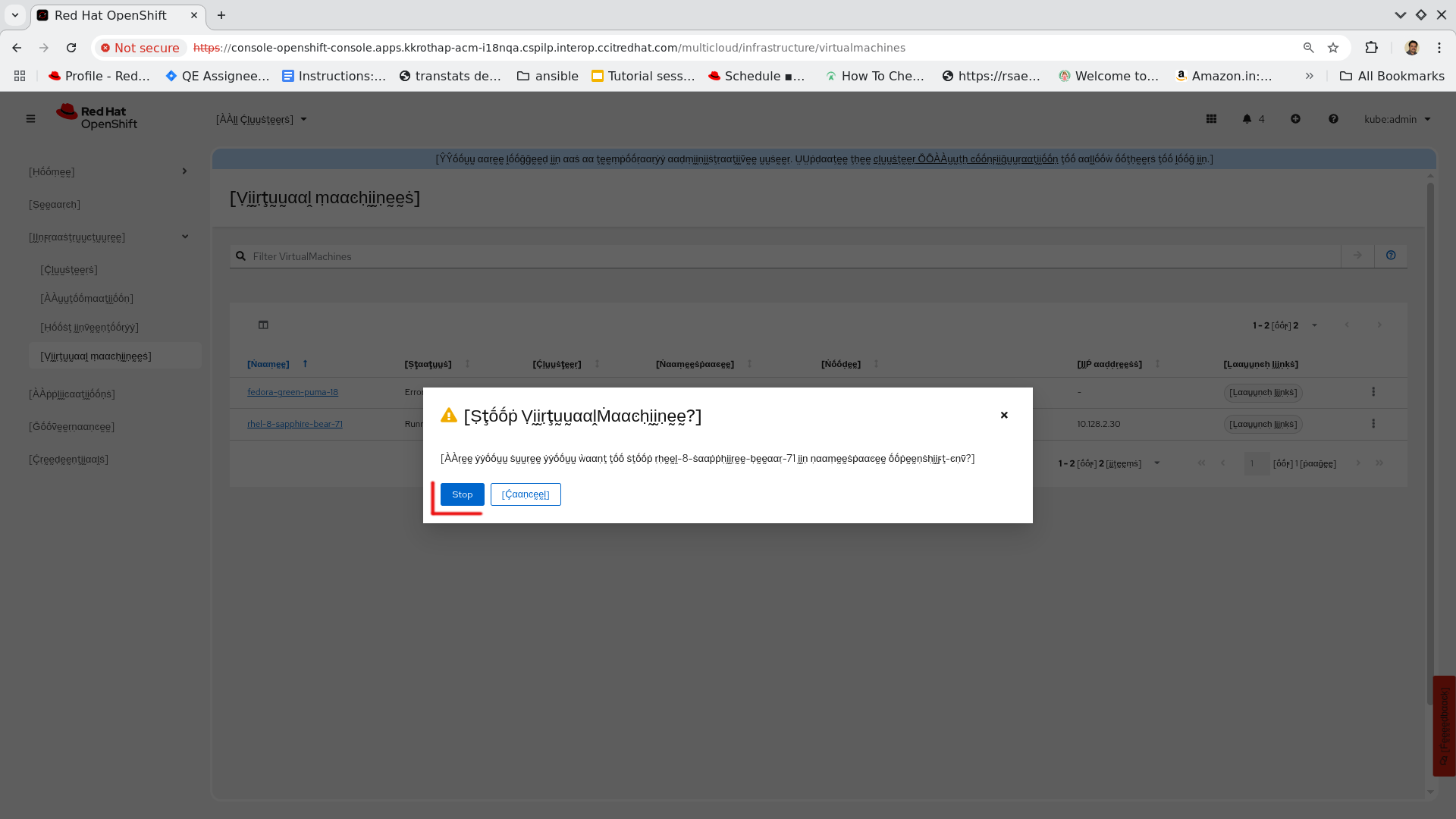This screenshot has width=1456, height=819.
Task: Close the Stop VirtualMachine dialog with X
Action: (1004, 415)
